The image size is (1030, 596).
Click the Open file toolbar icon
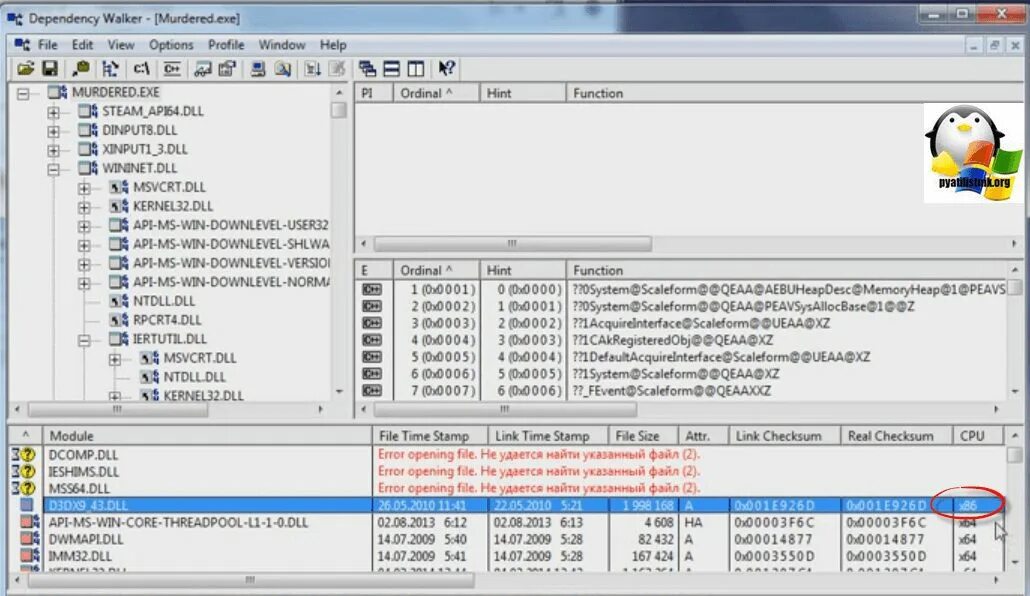click(25, 68)
